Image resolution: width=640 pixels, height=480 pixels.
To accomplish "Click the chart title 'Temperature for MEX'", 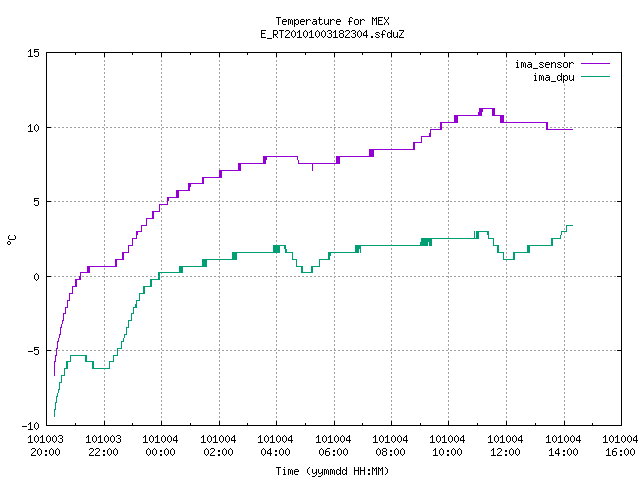I will point(332,21).
